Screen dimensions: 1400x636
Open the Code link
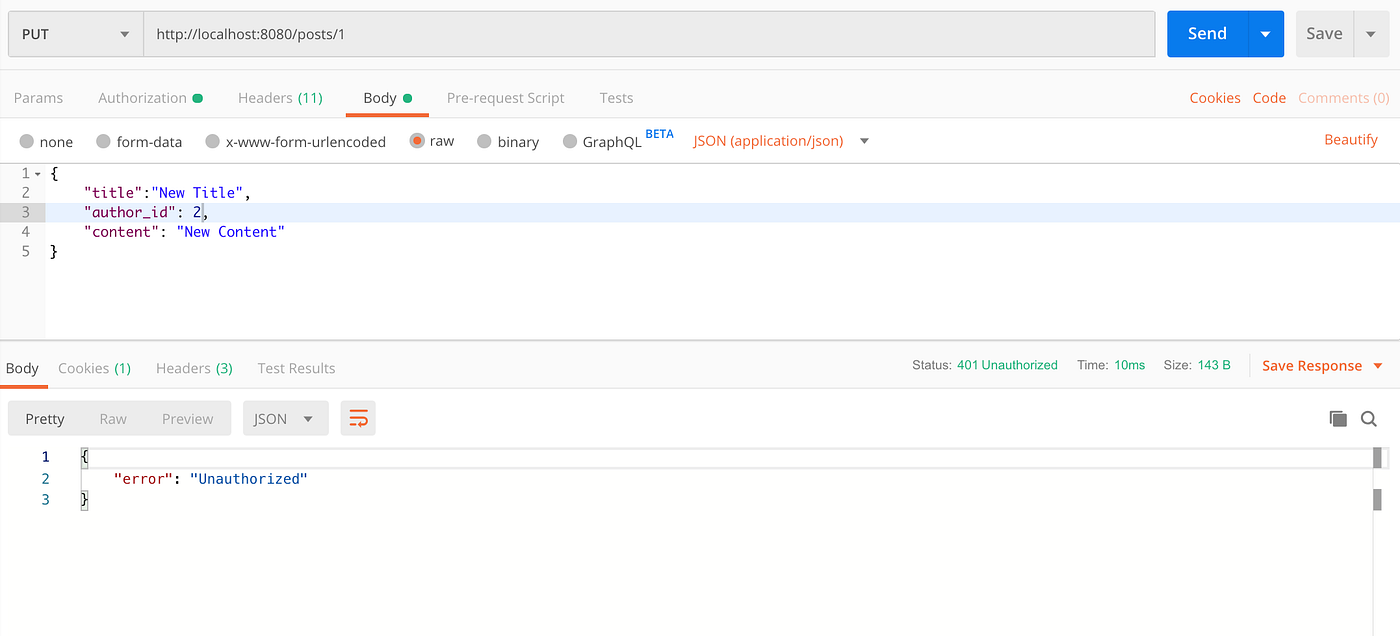pyautogui.click(x=1269, y=98)
